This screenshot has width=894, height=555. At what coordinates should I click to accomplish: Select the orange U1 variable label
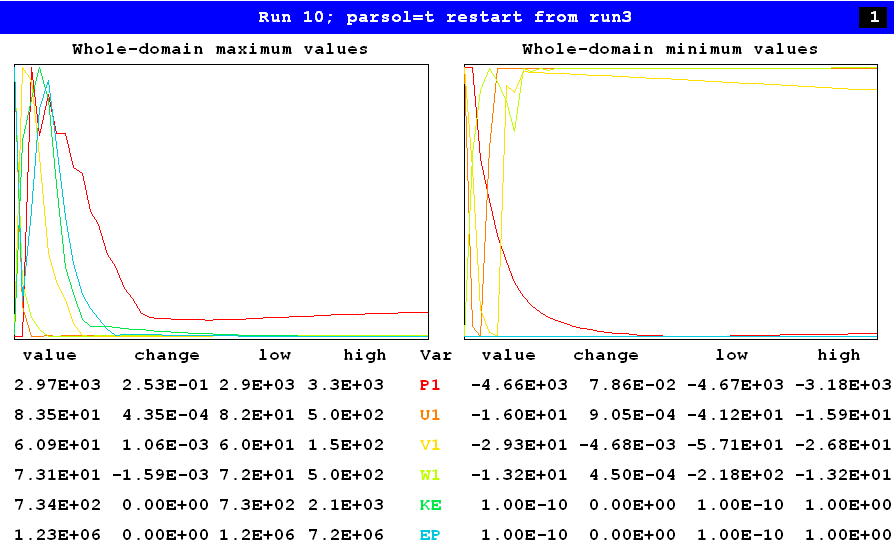(x=430, y=415)
